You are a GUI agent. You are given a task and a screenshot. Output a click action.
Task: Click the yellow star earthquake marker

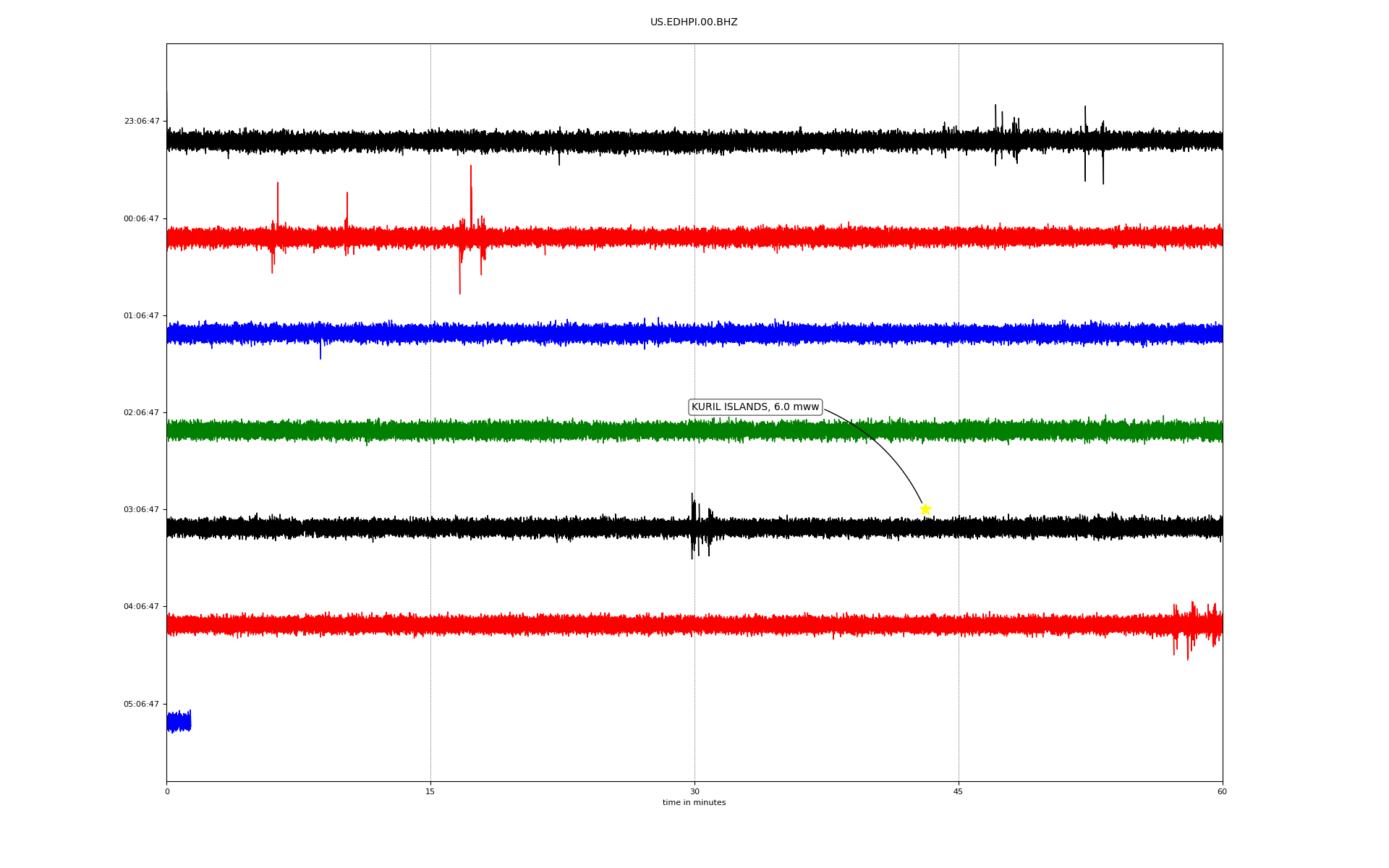tap(925, 509)
